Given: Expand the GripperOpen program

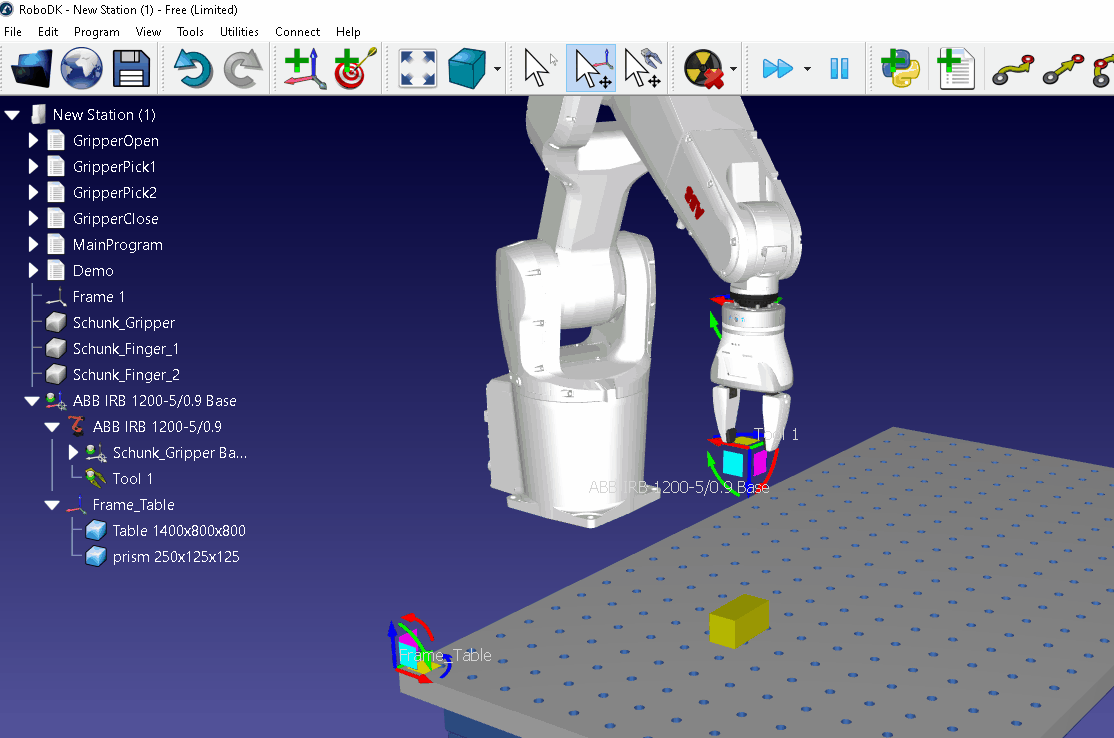Looking at the screenshot, I should pyautogui.click(x=33, y=141).
